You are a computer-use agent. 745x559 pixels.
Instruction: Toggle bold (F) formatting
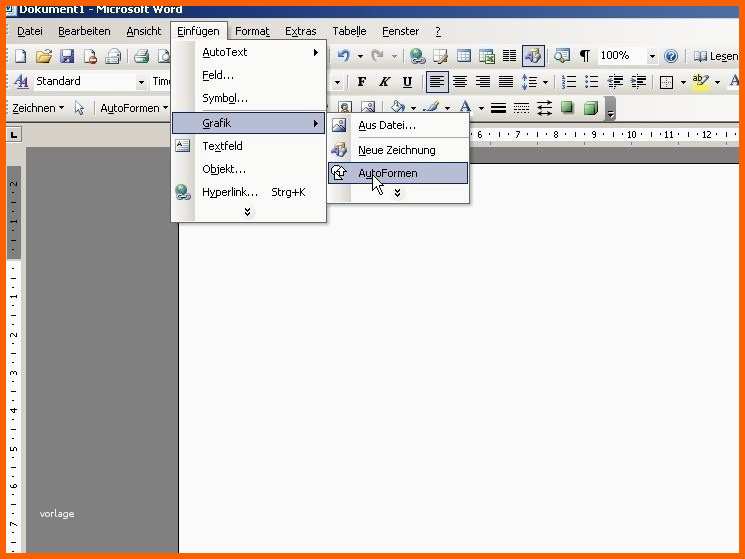[x=362, y=82]
